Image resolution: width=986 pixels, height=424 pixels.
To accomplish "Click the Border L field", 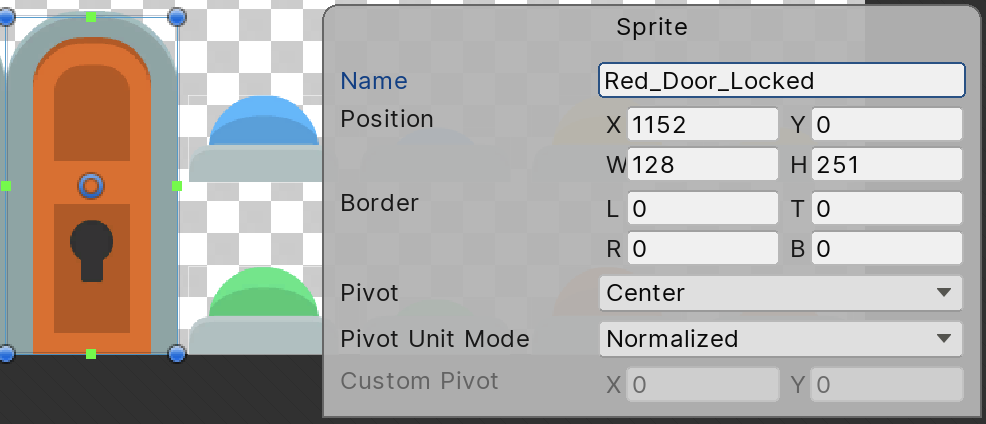I will click(702, 209).
